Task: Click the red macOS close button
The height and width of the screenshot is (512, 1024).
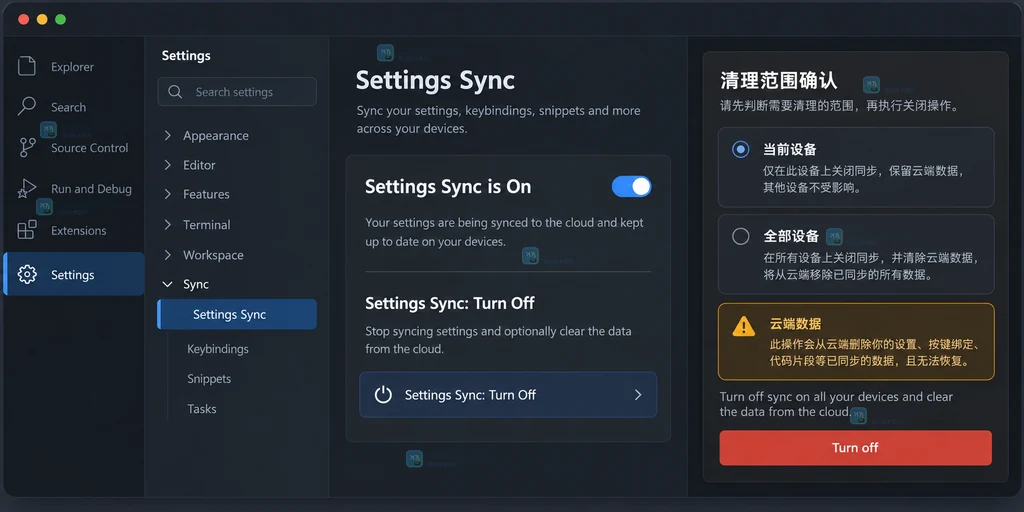Action: tap(24, 19)
